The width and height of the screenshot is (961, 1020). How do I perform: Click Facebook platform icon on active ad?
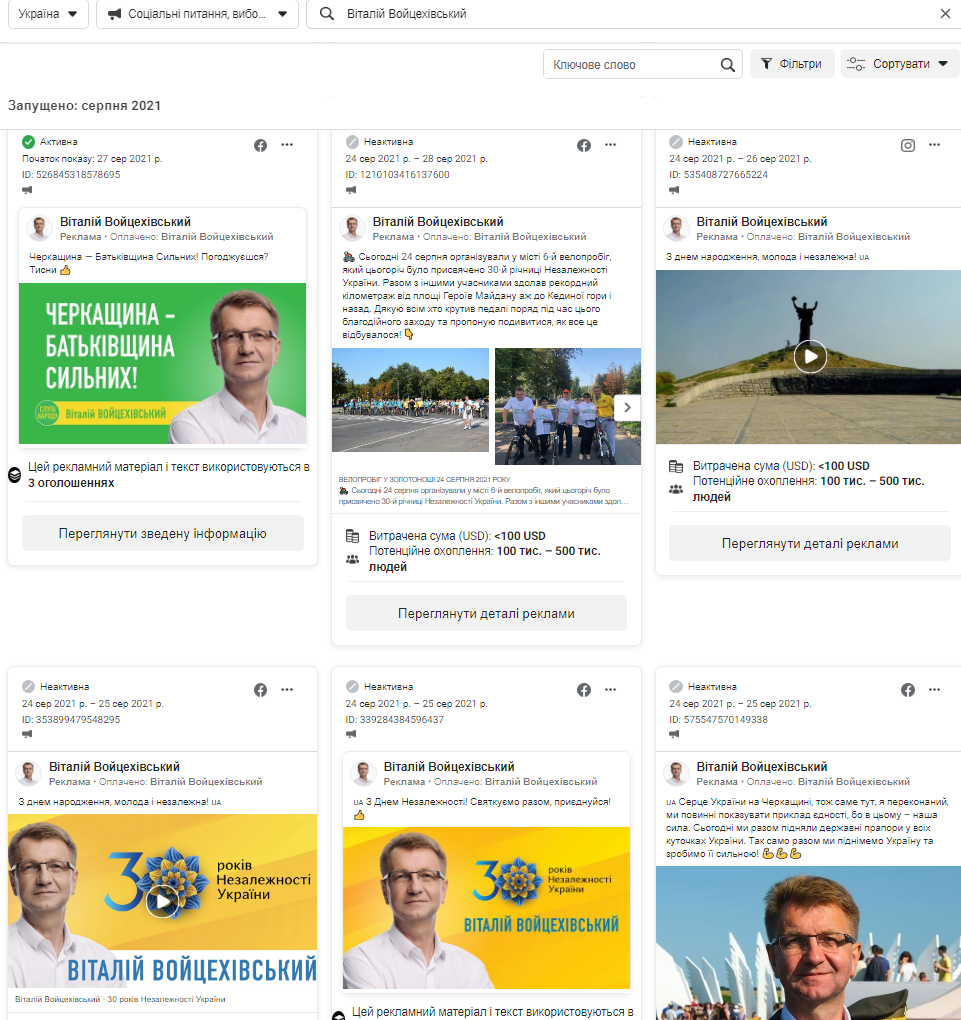(261, 145)
